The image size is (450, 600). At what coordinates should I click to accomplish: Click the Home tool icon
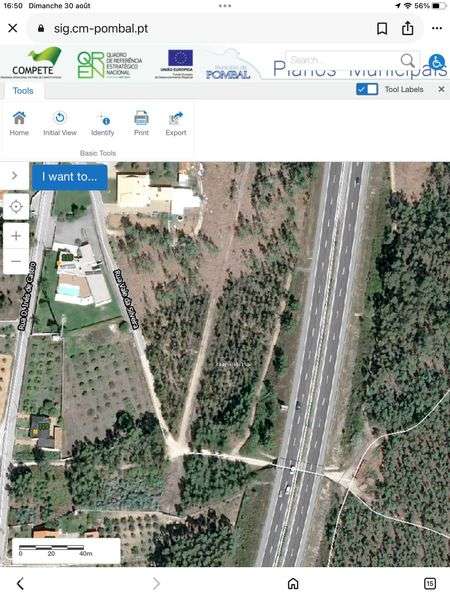[19, 123]
